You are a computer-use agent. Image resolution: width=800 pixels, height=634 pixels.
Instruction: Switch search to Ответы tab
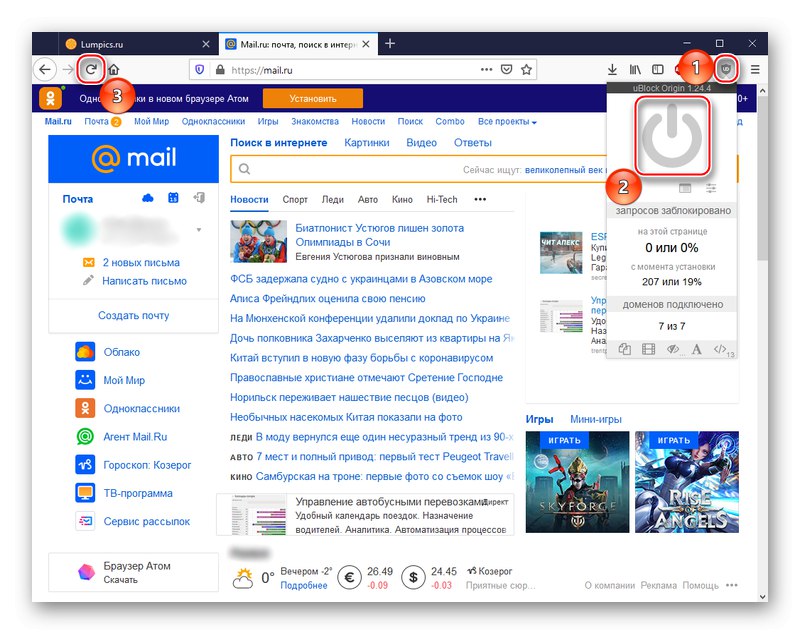[x=473, y=143]
